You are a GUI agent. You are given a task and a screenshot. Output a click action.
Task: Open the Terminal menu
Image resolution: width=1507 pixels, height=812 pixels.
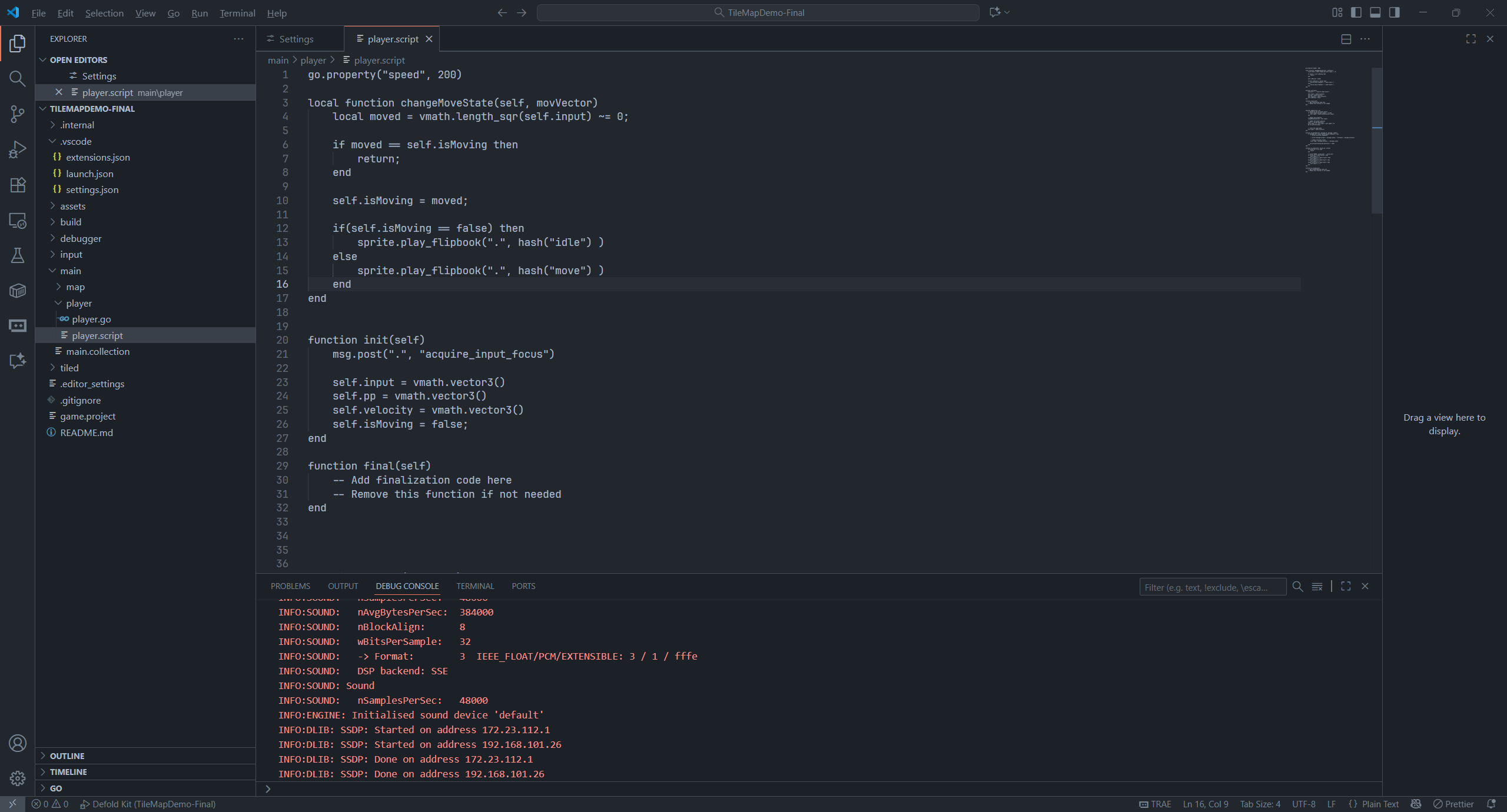tap(237, 13)
